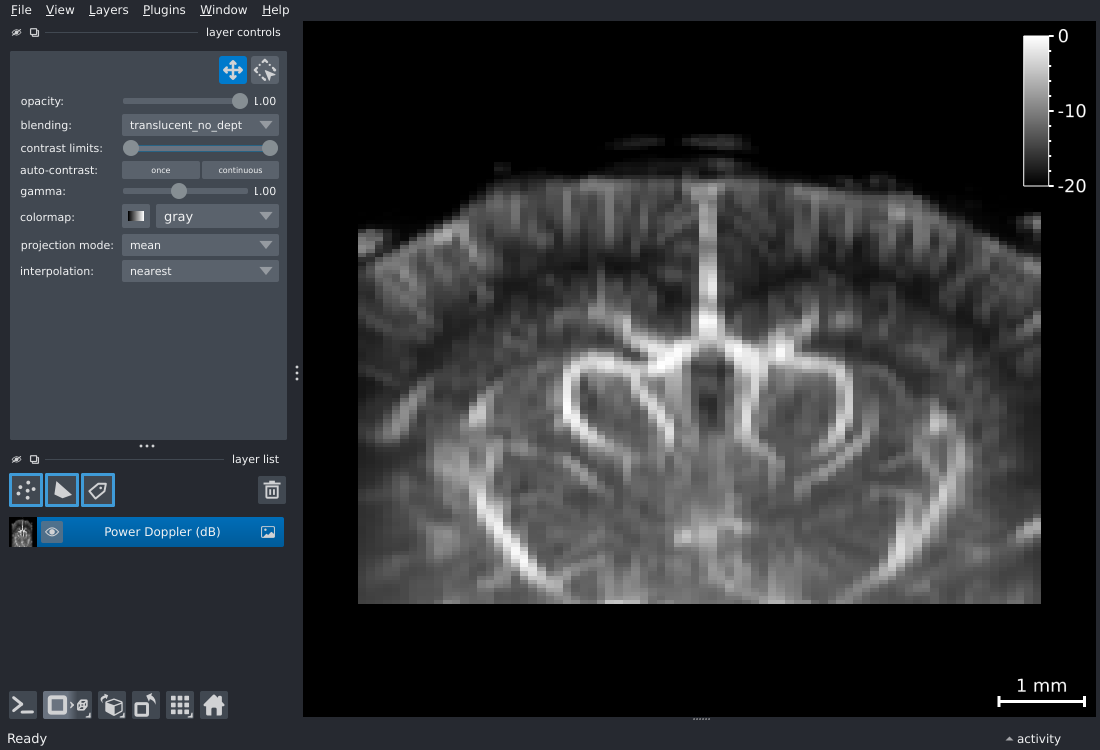Open the File menu
1100x750 pixels.
tap(21, 10)
